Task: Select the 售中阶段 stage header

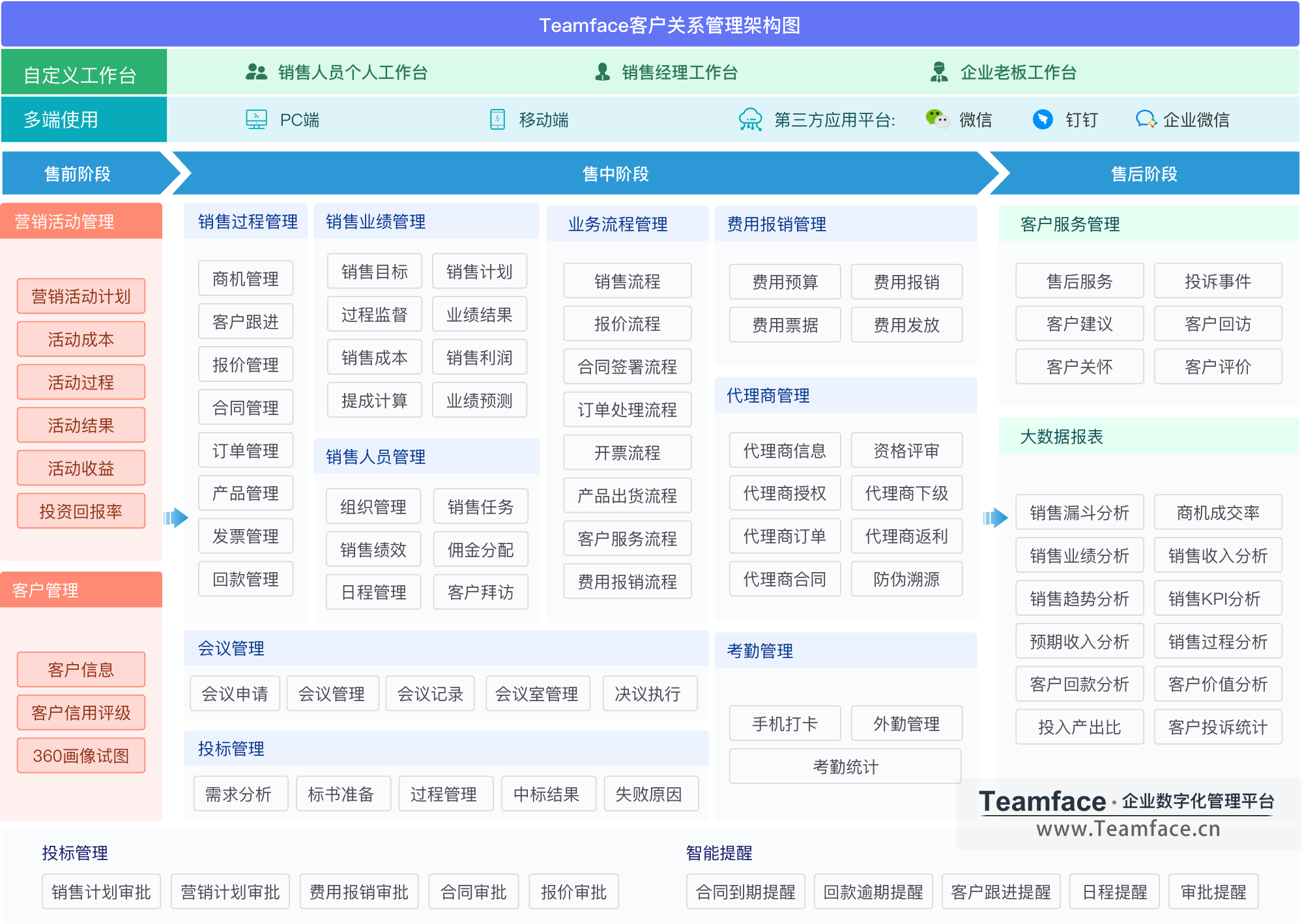Action: point(586,173)
